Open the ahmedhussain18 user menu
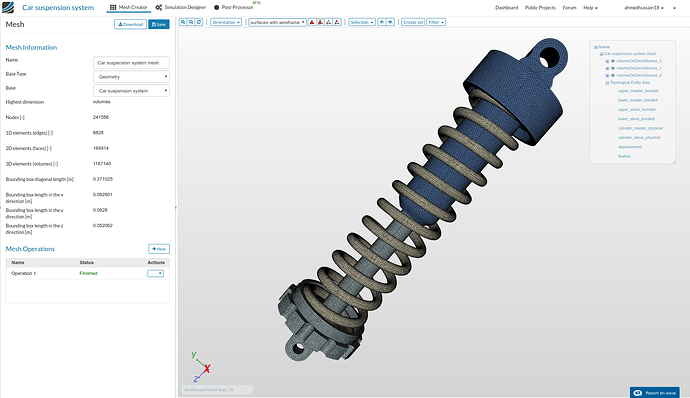Screen dimensions: 690x398 pos(644,7)
